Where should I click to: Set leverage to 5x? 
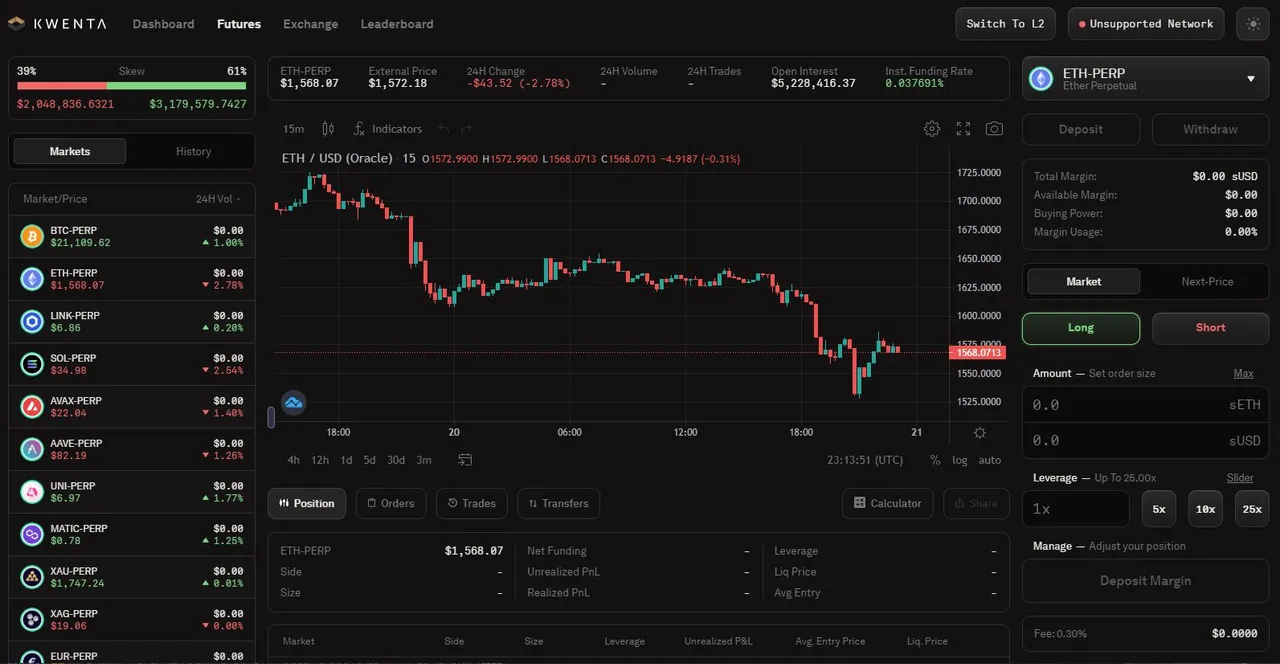pyautogui.click(x=1158, y=509)
